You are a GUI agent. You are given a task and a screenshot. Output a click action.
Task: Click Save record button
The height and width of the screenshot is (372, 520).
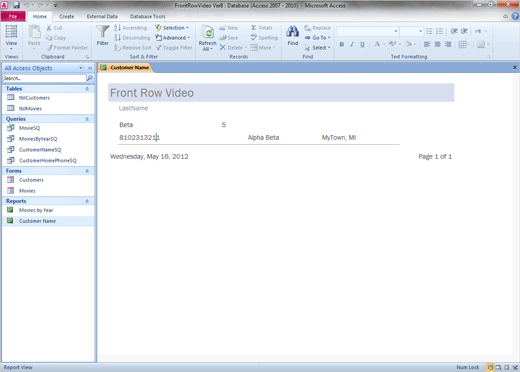(229, 38)
